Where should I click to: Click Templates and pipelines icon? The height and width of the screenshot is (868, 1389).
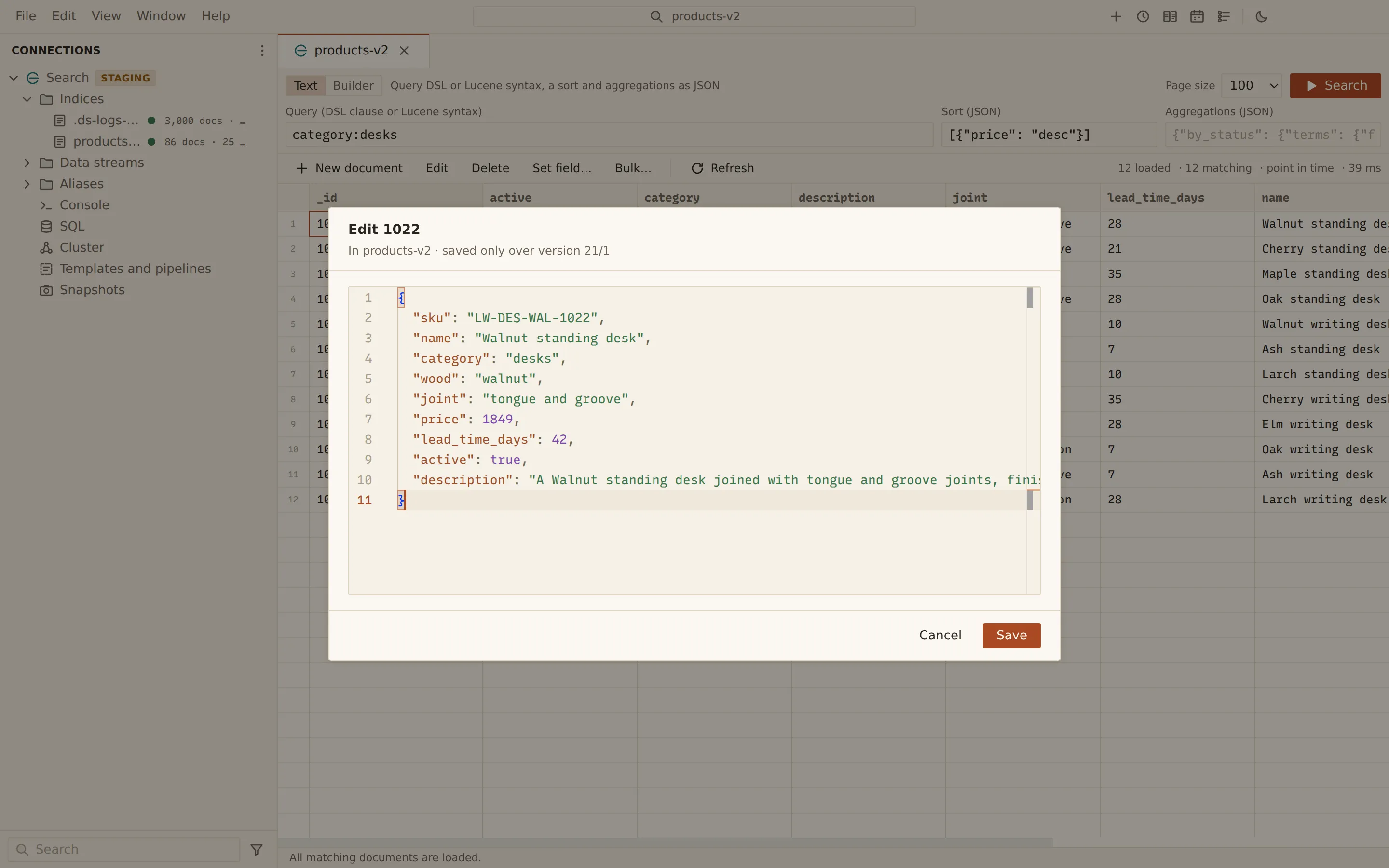click(x=46, y=269)
